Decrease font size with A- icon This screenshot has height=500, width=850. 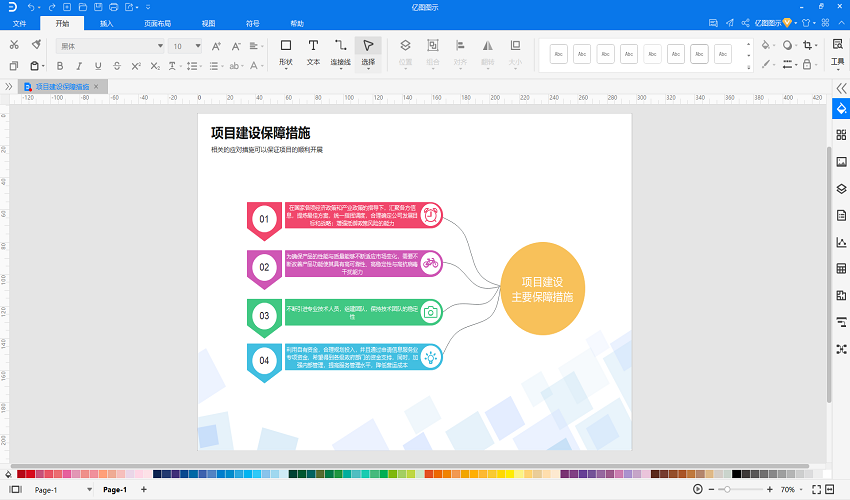pos(236,46)
